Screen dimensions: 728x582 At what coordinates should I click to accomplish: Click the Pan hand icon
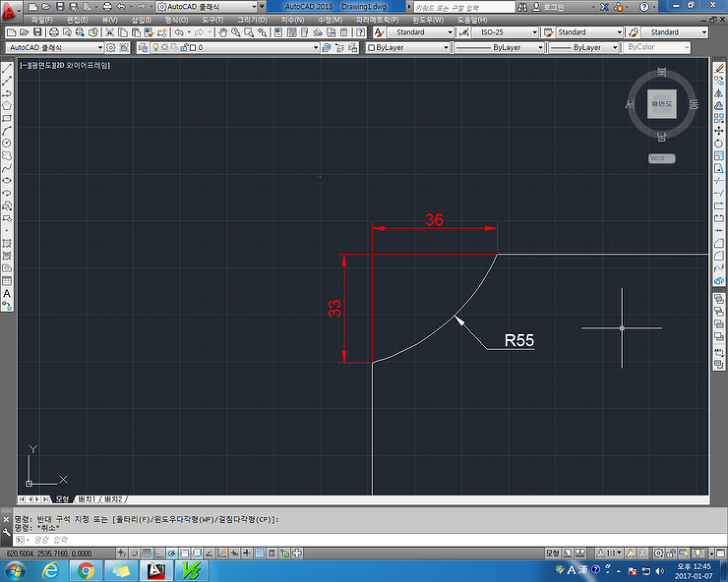223,32
